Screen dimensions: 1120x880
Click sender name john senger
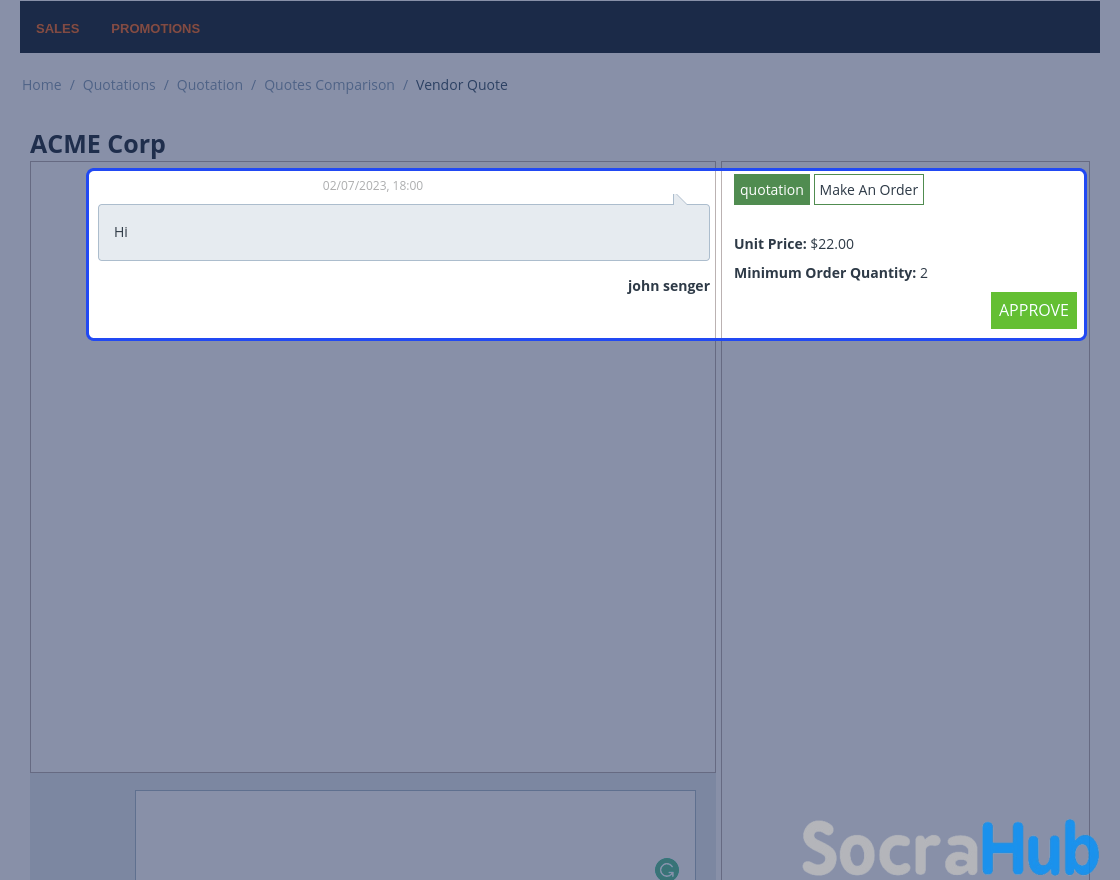click(669, 286)
